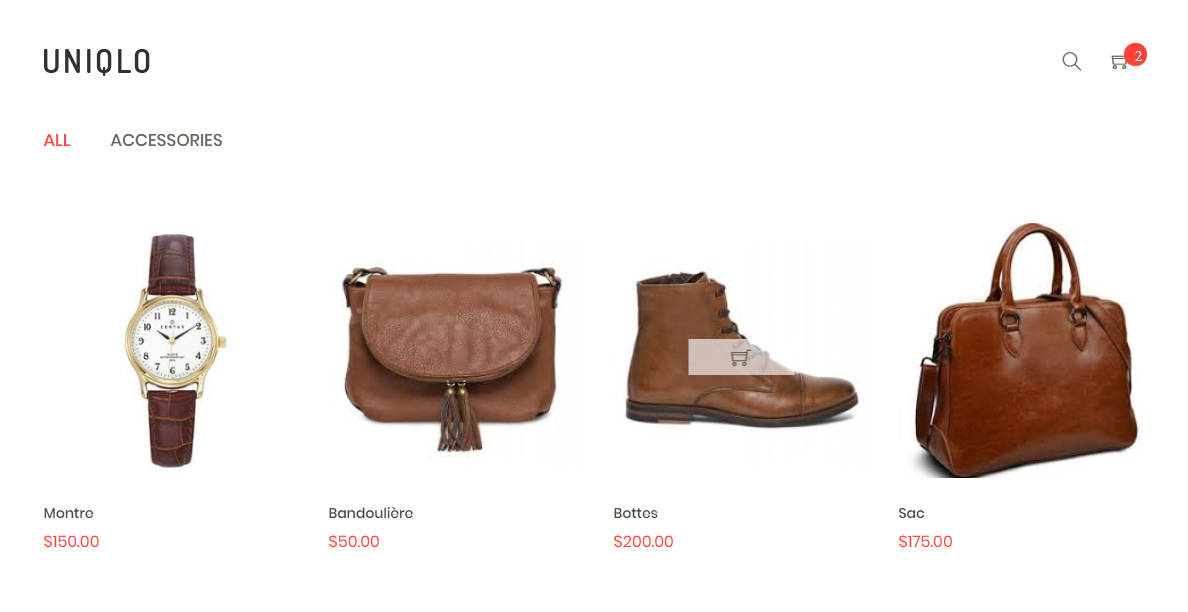The height and width of the screenshot is (612, 1188).
Task: Open the Sac product title
Action: pyautogui.click(x=911, y=514)
